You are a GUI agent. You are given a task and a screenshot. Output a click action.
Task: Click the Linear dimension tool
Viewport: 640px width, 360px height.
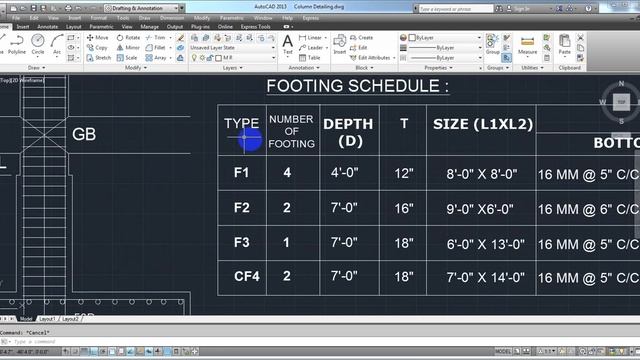click(x=310, y=38)
